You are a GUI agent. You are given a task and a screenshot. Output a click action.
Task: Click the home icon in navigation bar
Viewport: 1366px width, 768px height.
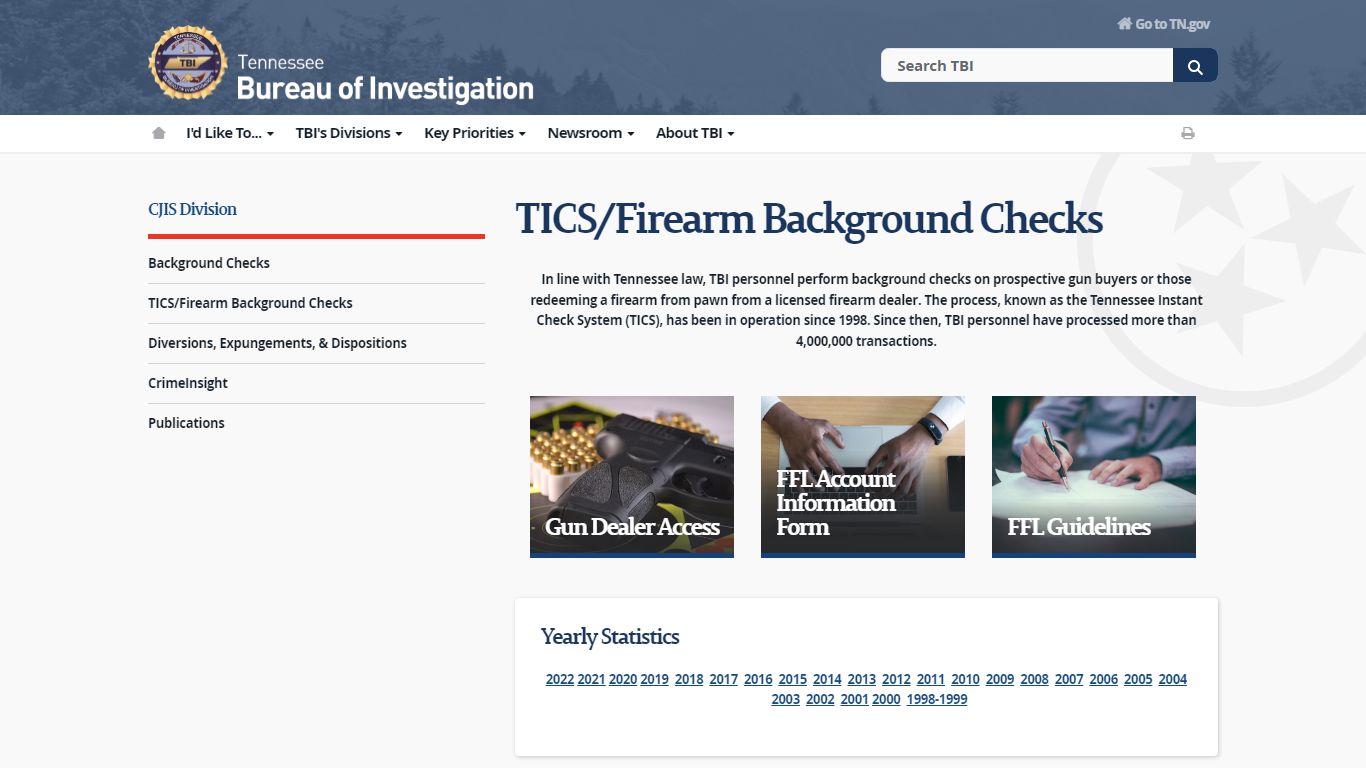[159, 133]
